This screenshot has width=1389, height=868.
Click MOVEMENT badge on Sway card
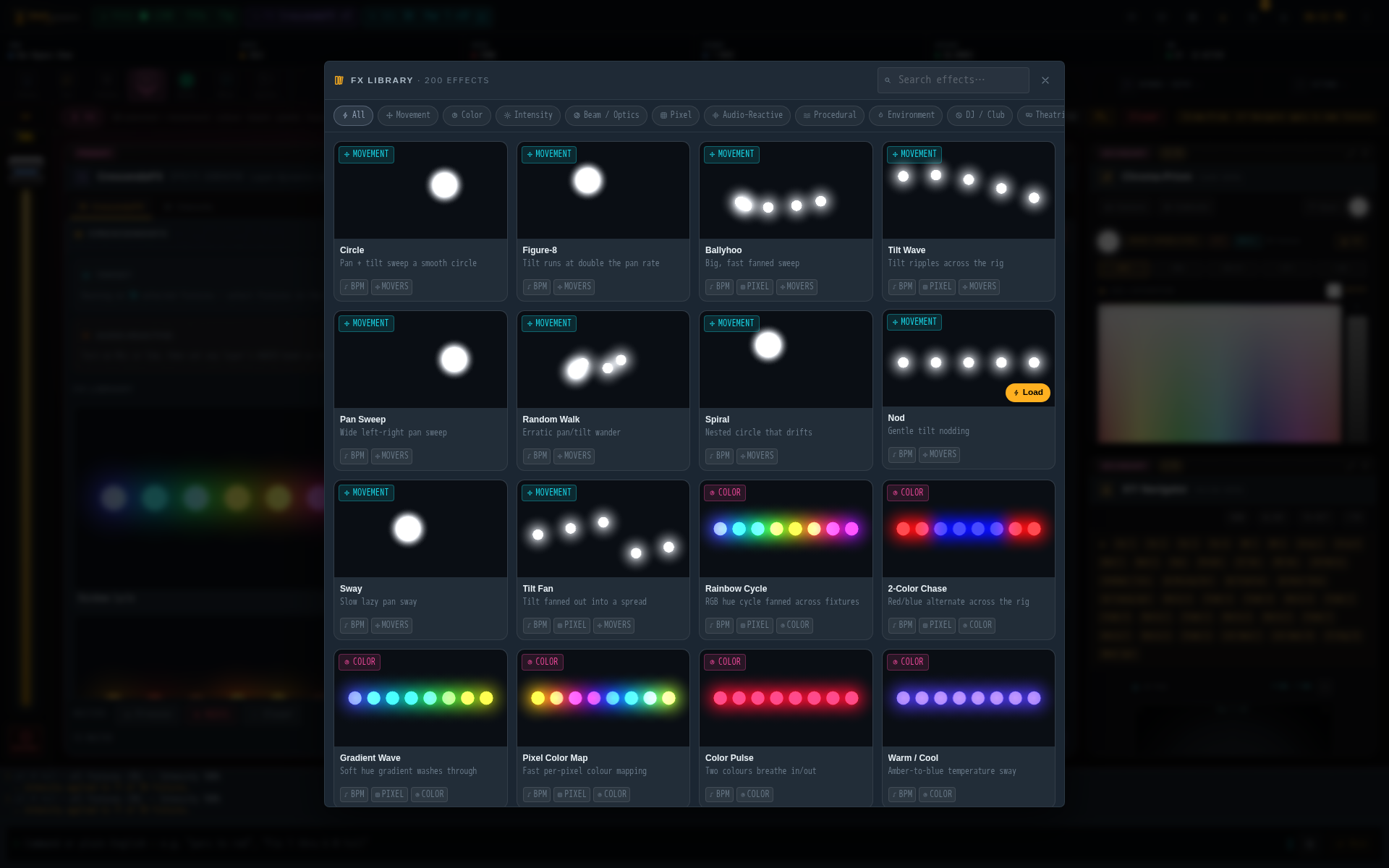pyautogui.click(x=366, y=493)
